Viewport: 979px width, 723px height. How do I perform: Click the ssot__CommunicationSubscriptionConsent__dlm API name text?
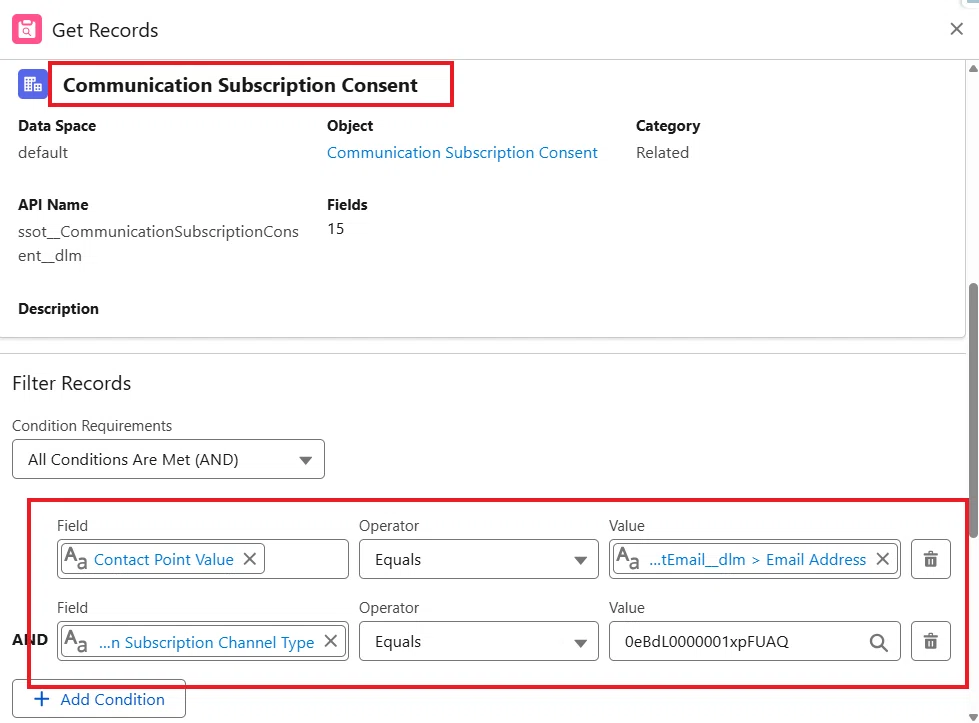(x=158, y=243)
